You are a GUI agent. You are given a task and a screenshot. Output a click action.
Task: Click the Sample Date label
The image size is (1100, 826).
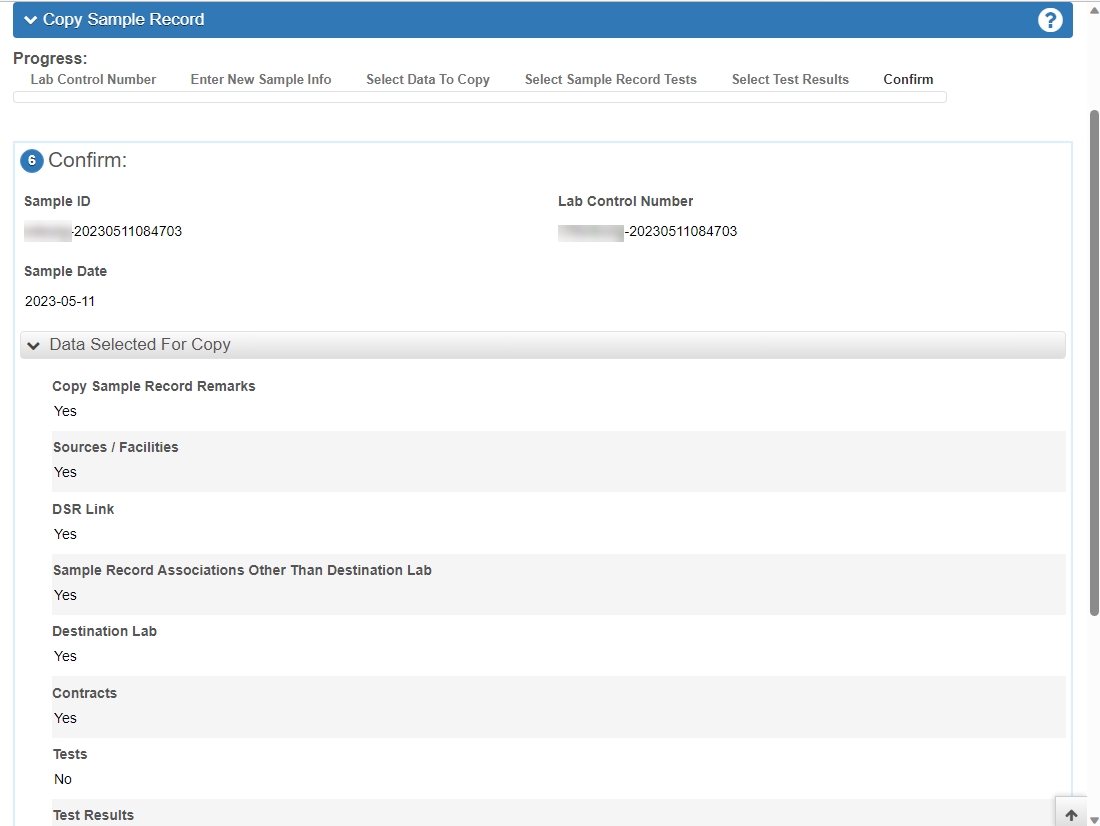tap(65, 272)
